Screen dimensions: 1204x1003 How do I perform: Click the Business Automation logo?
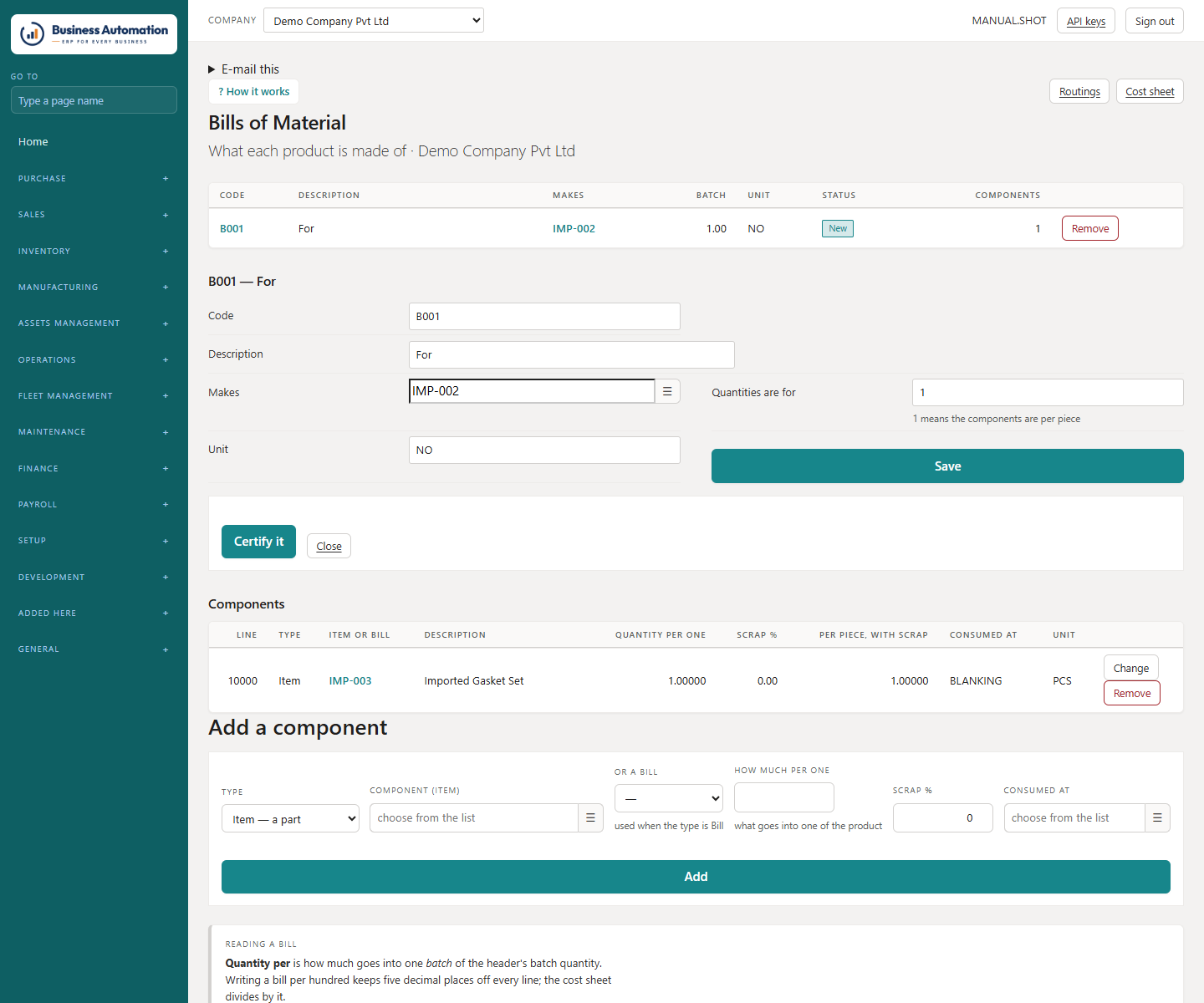pyautogui.click(x=94, y=34)
